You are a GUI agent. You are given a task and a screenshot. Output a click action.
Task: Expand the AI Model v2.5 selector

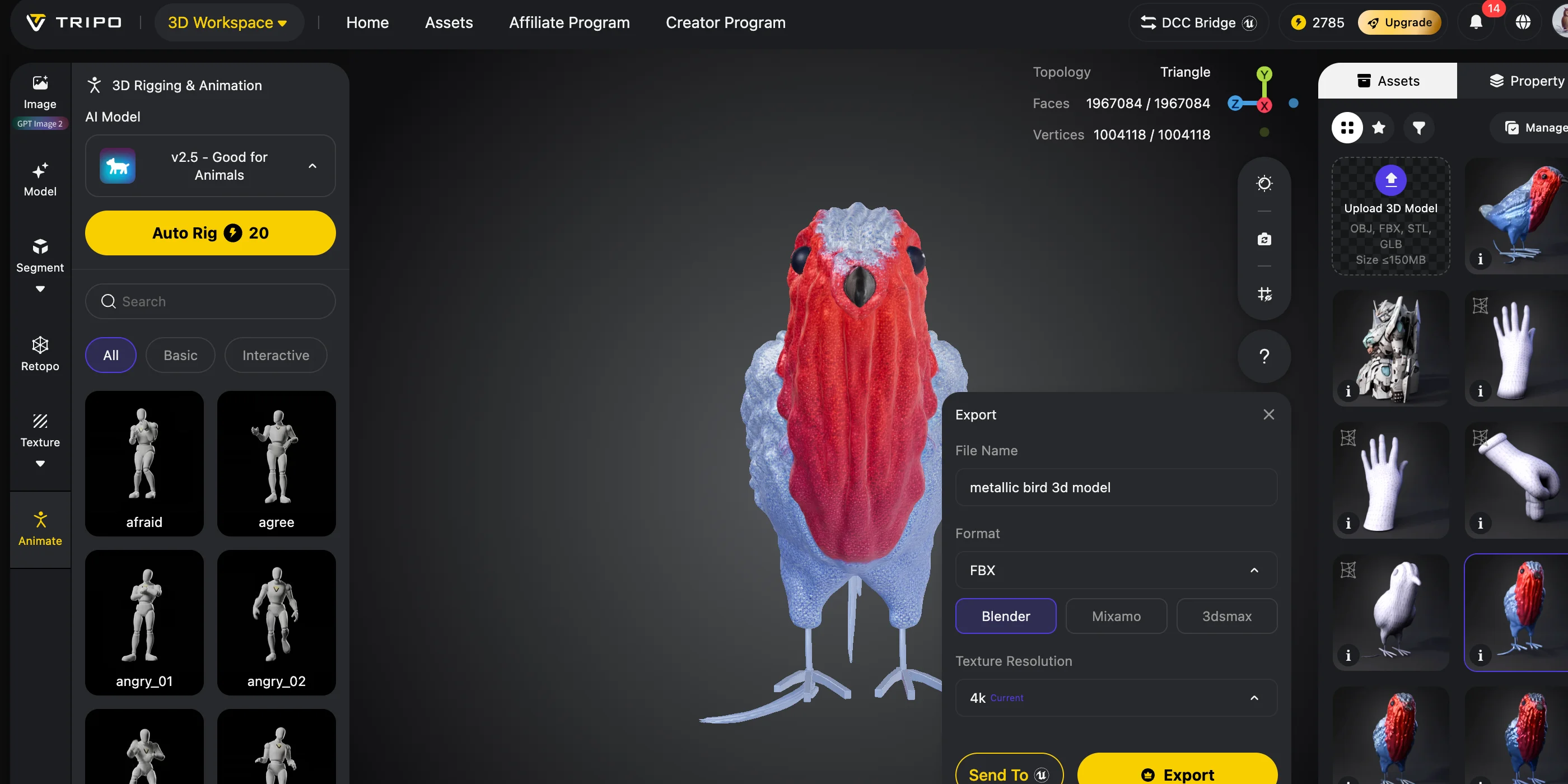pyautogui.click(x=210, y=166)
